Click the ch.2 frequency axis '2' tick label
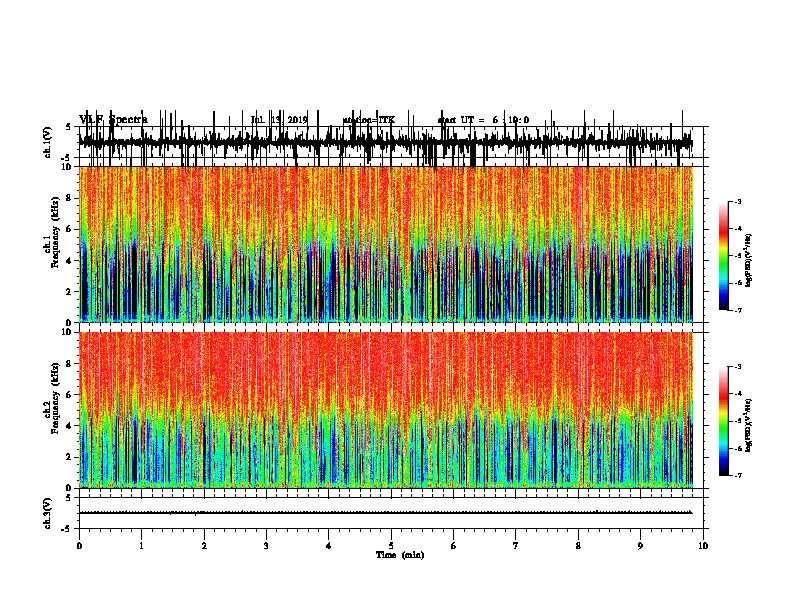 point(70,457)
